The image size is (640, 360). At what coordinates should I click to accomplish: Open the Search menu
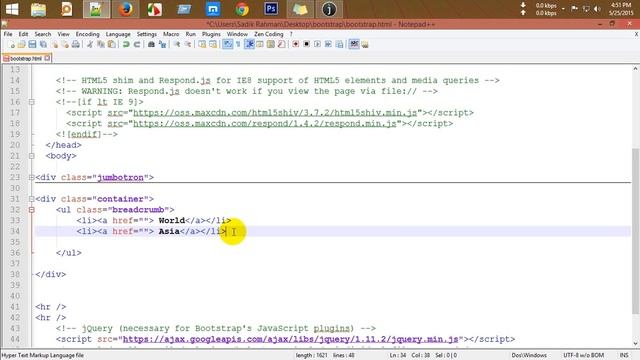(x=42, y=34)
